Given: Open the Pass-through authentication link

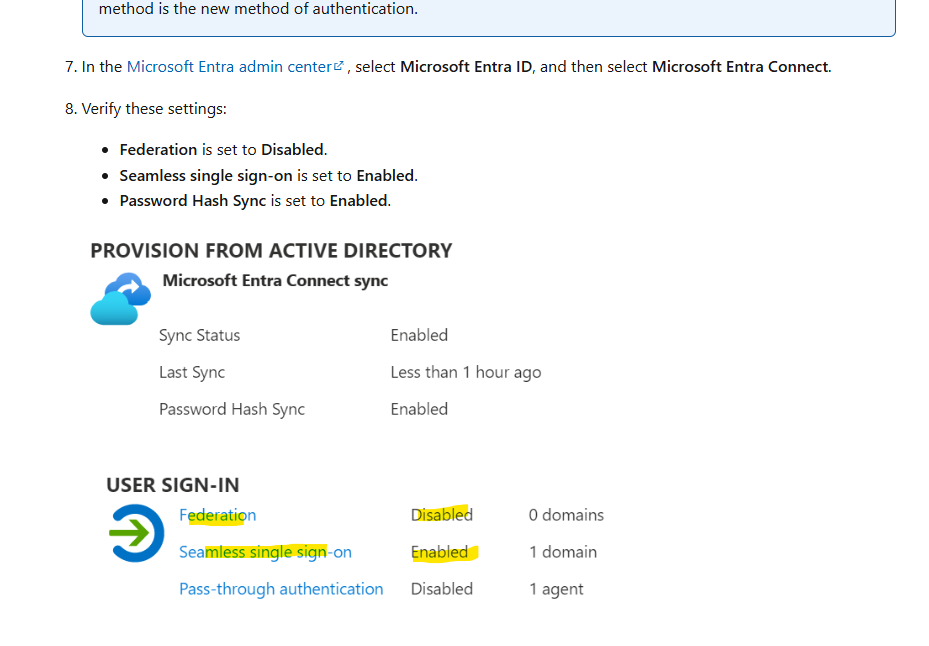Looking at the screenshot, I should (x=281, y=589).
